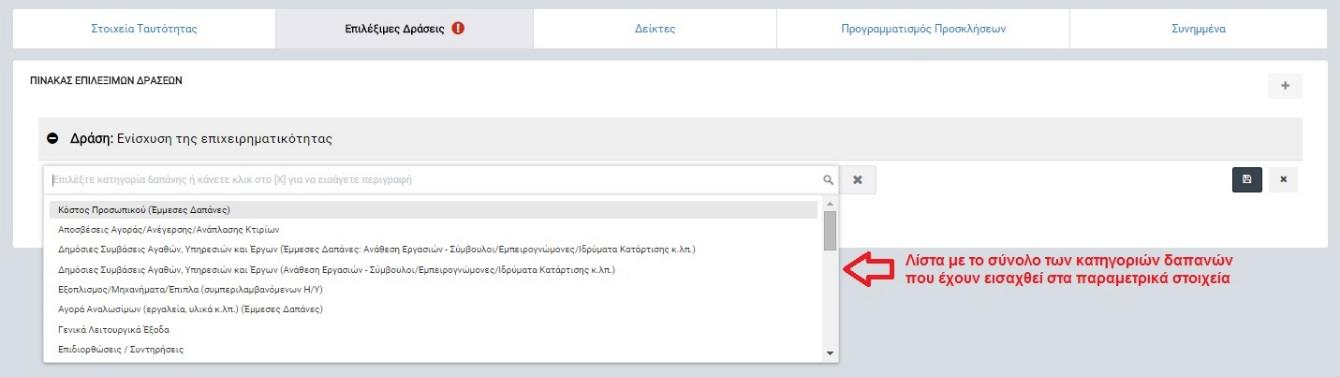
Task: Click the X button next to search field
Action: (x=857, y=180)
